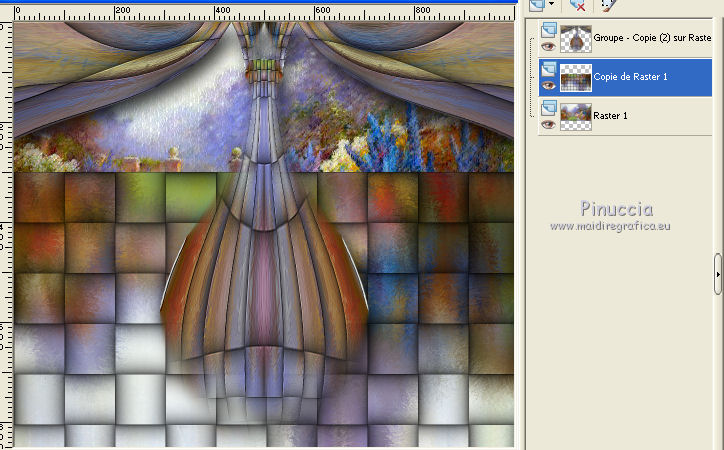Click the Edit Selection brush icon
Image resolution: width=724 pixels, height=450 pixels.
coord(608,5)
